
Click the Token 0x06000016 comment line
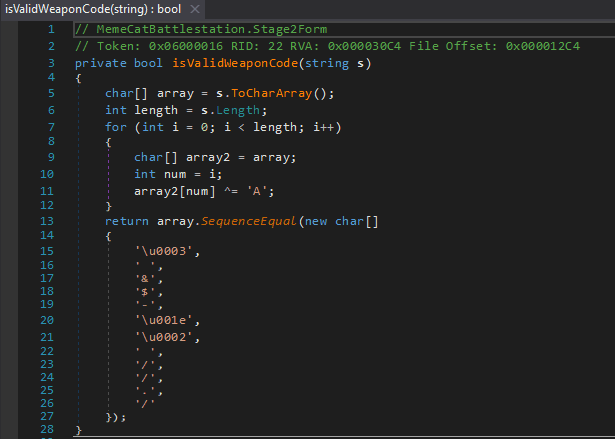pos(327,46)
